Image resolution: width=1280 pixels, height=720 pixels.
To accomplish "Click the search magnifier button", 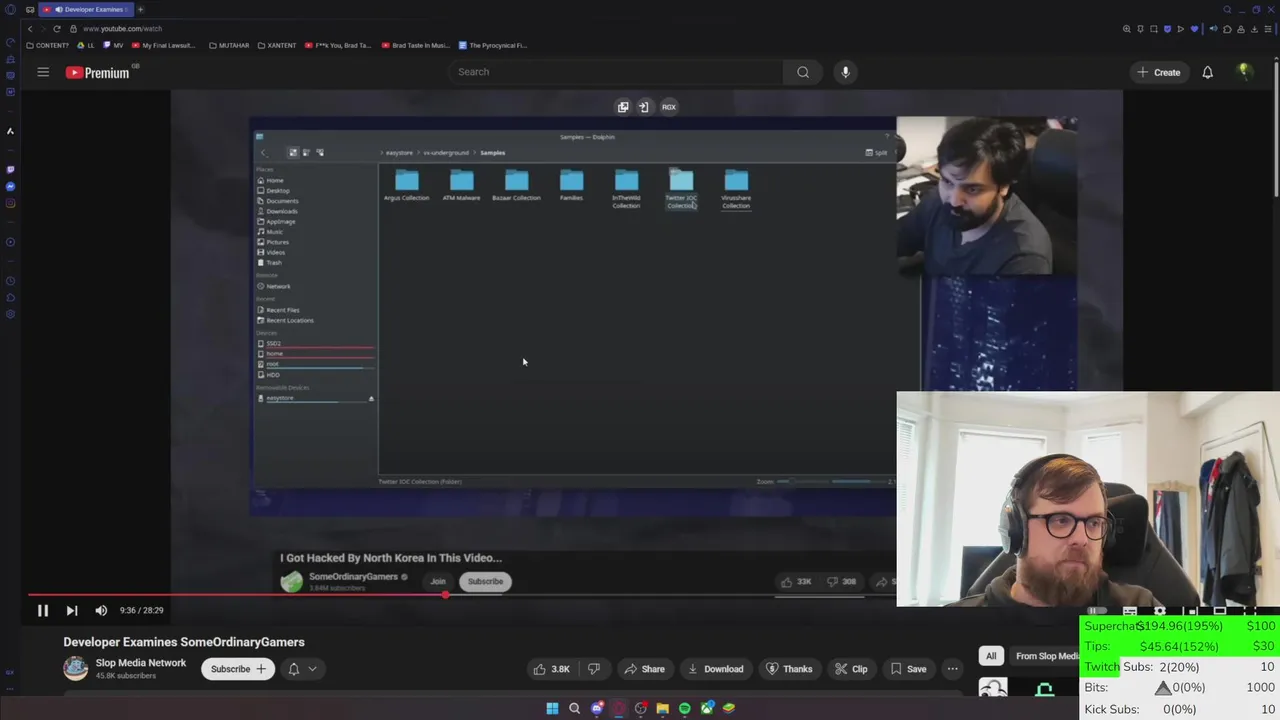I will (803, 72).
